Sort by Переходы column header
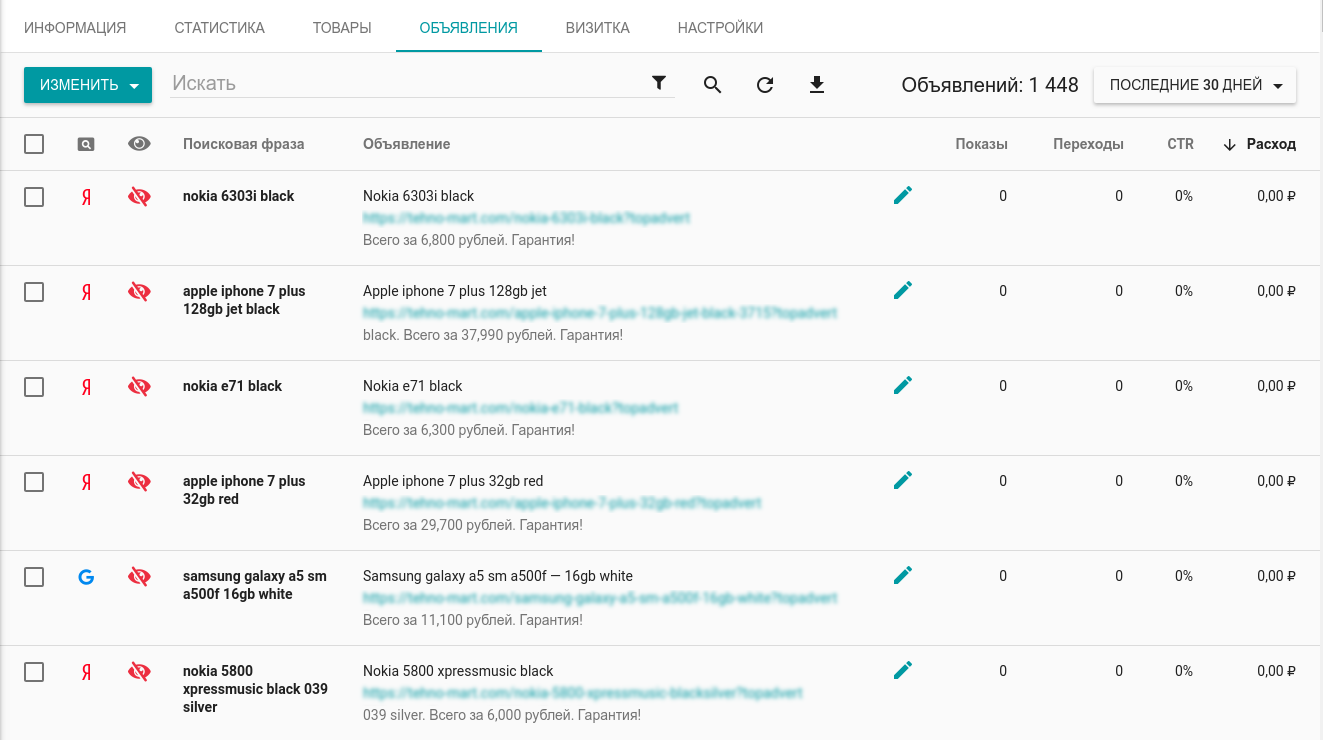 1088,144
